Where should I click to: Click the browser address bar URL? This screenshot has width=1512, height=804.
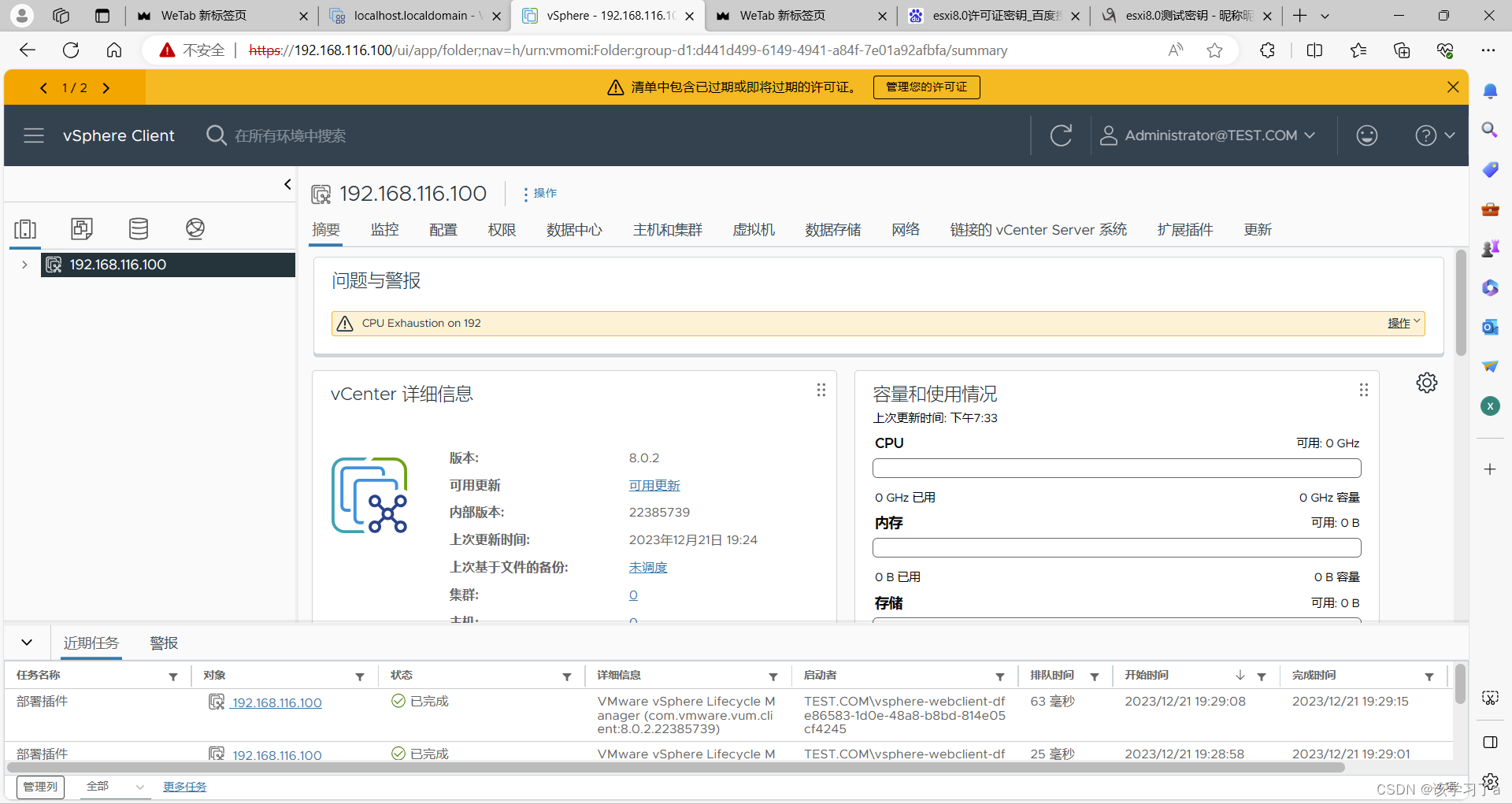point(628,50)
